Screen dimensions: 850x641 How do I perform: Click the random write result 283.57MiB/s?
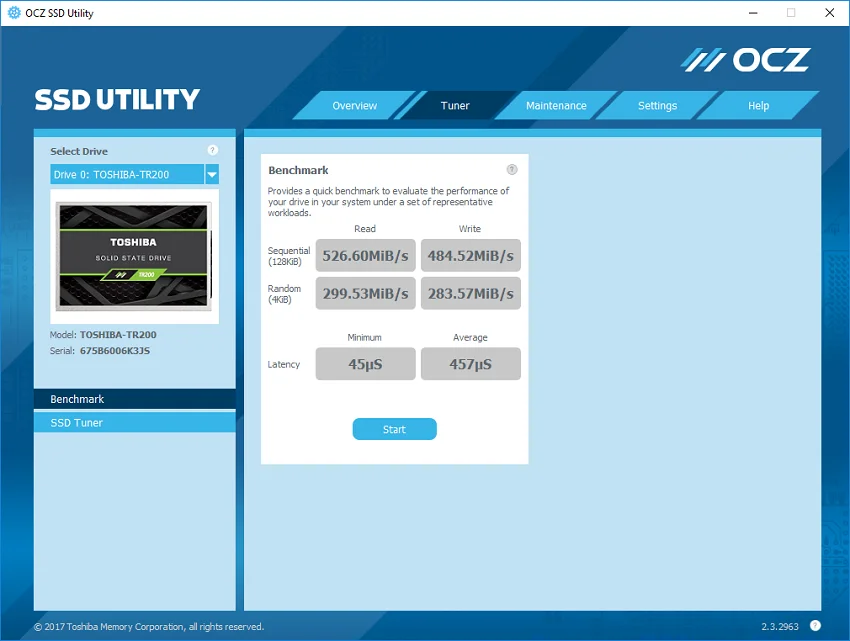(471, 293)
